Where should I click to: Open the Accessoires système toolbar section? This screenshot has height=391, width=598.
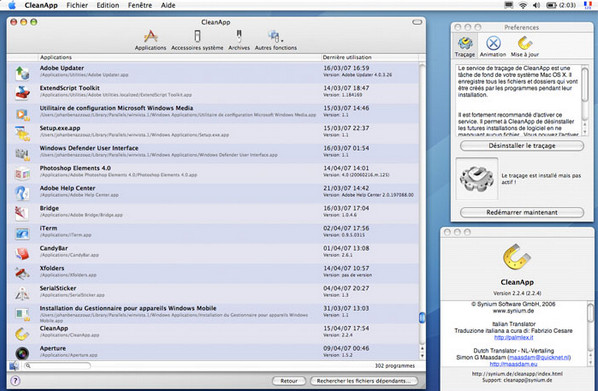(197, 40)
